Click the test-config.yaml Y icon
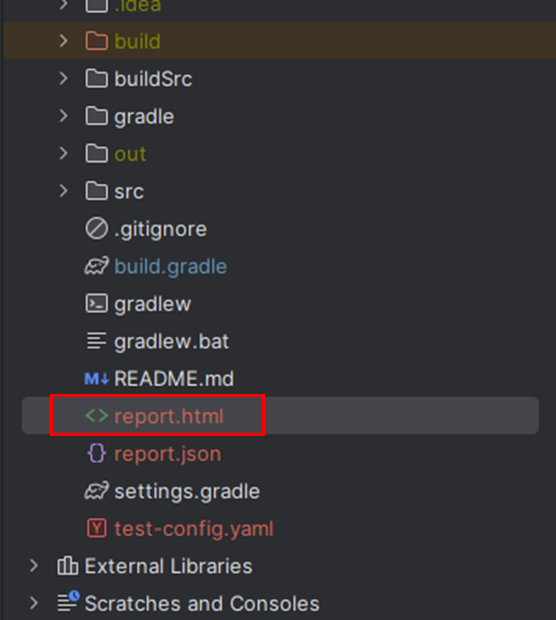This screenshot has height=620, width=556. click(x=96, y=528)
